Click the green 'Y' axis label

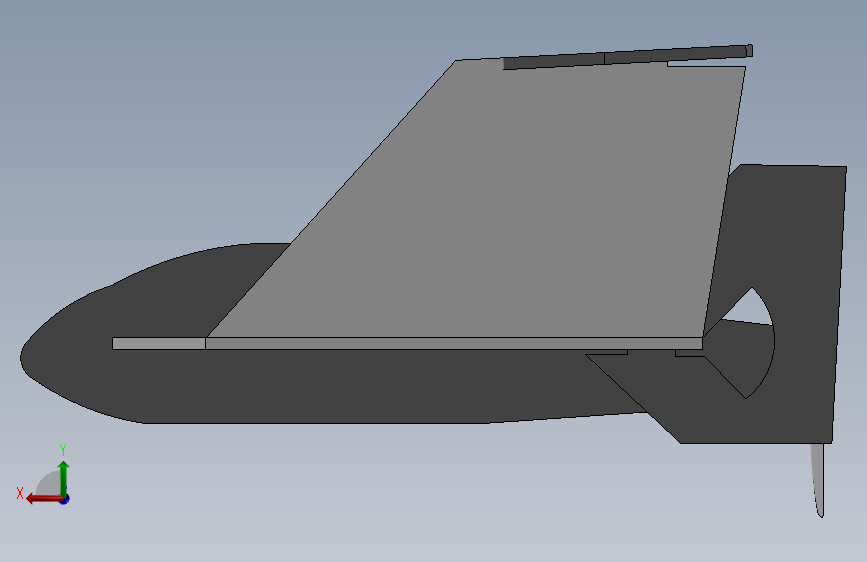(63, 450)
